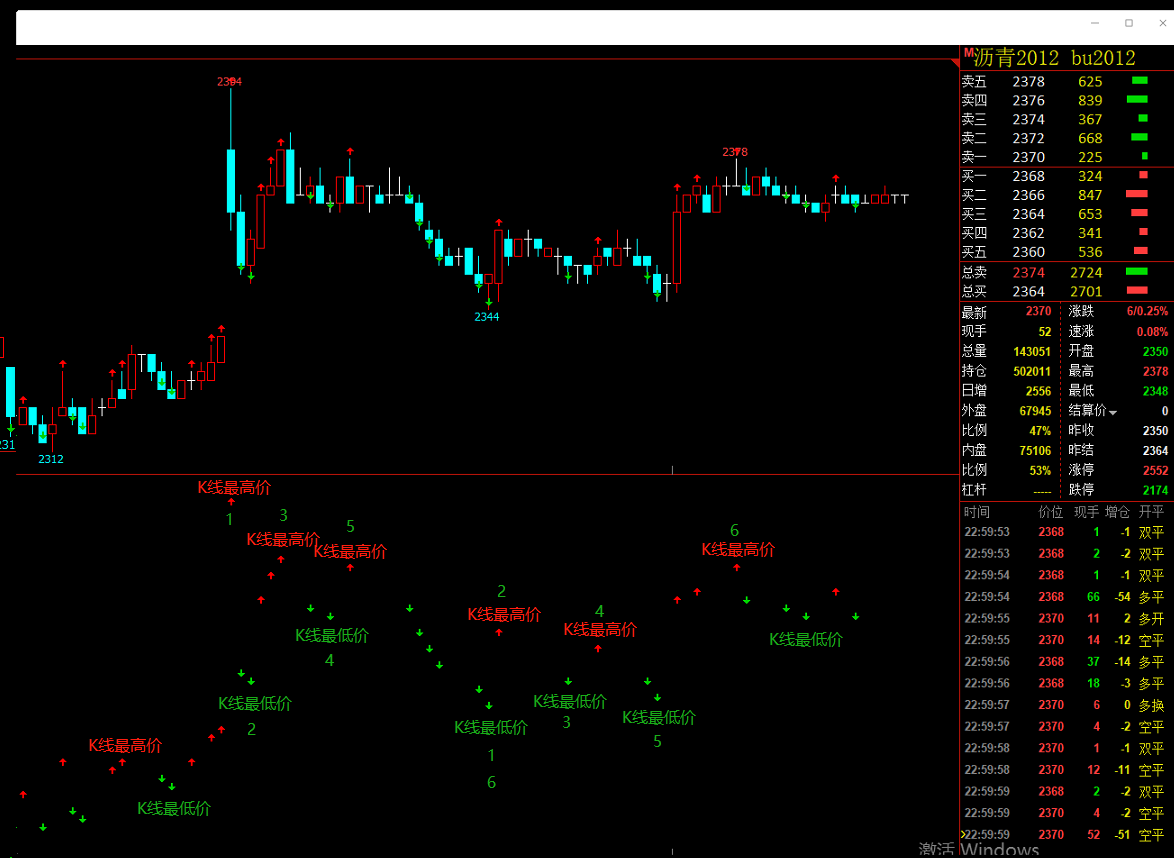
Task: Select the 卖二 ask price 2372
Action: pos(1028,139)
